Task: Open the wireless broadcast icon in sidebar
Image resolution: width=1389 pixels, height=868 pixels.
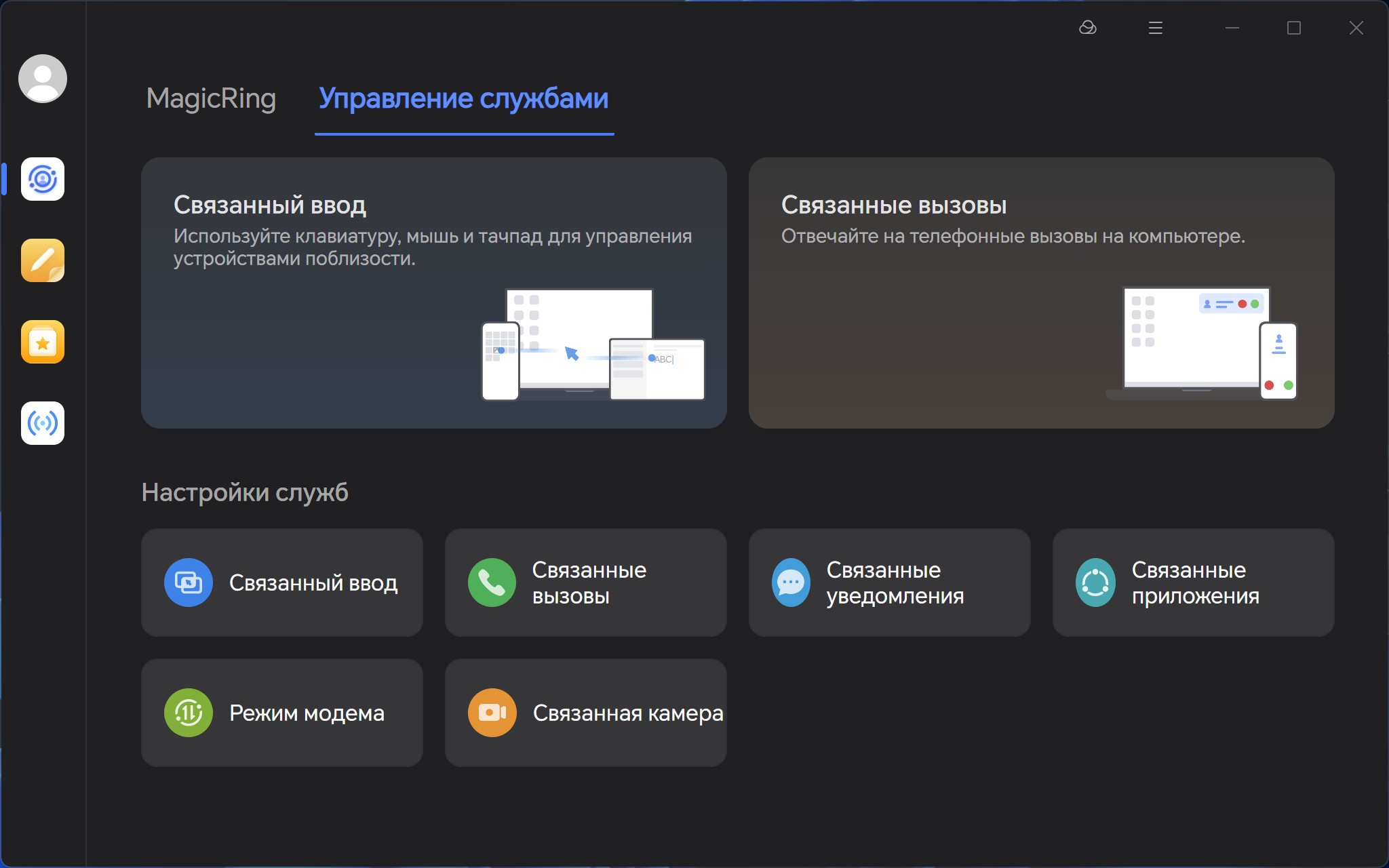Action: [x=43, y=423]
